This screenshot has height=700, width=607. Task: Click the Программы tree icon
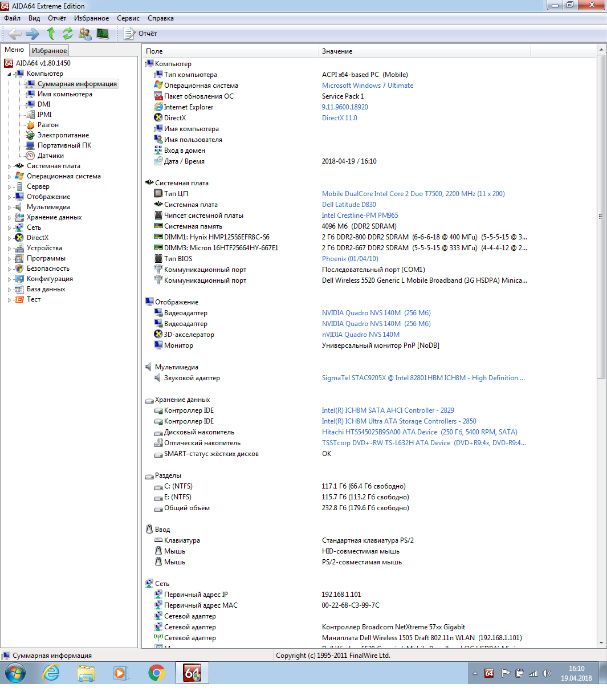[x=19, y=258]
